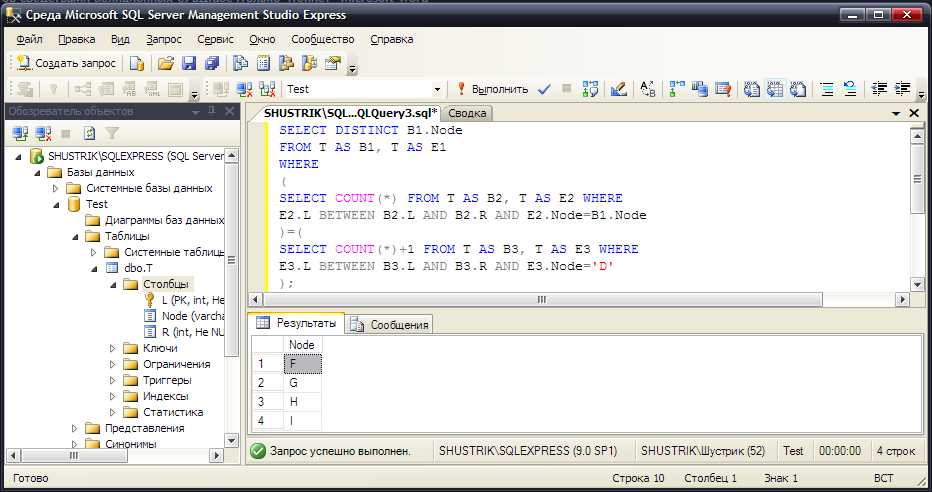
Task: Switch output to Results to Text
Action: (752, 89)
